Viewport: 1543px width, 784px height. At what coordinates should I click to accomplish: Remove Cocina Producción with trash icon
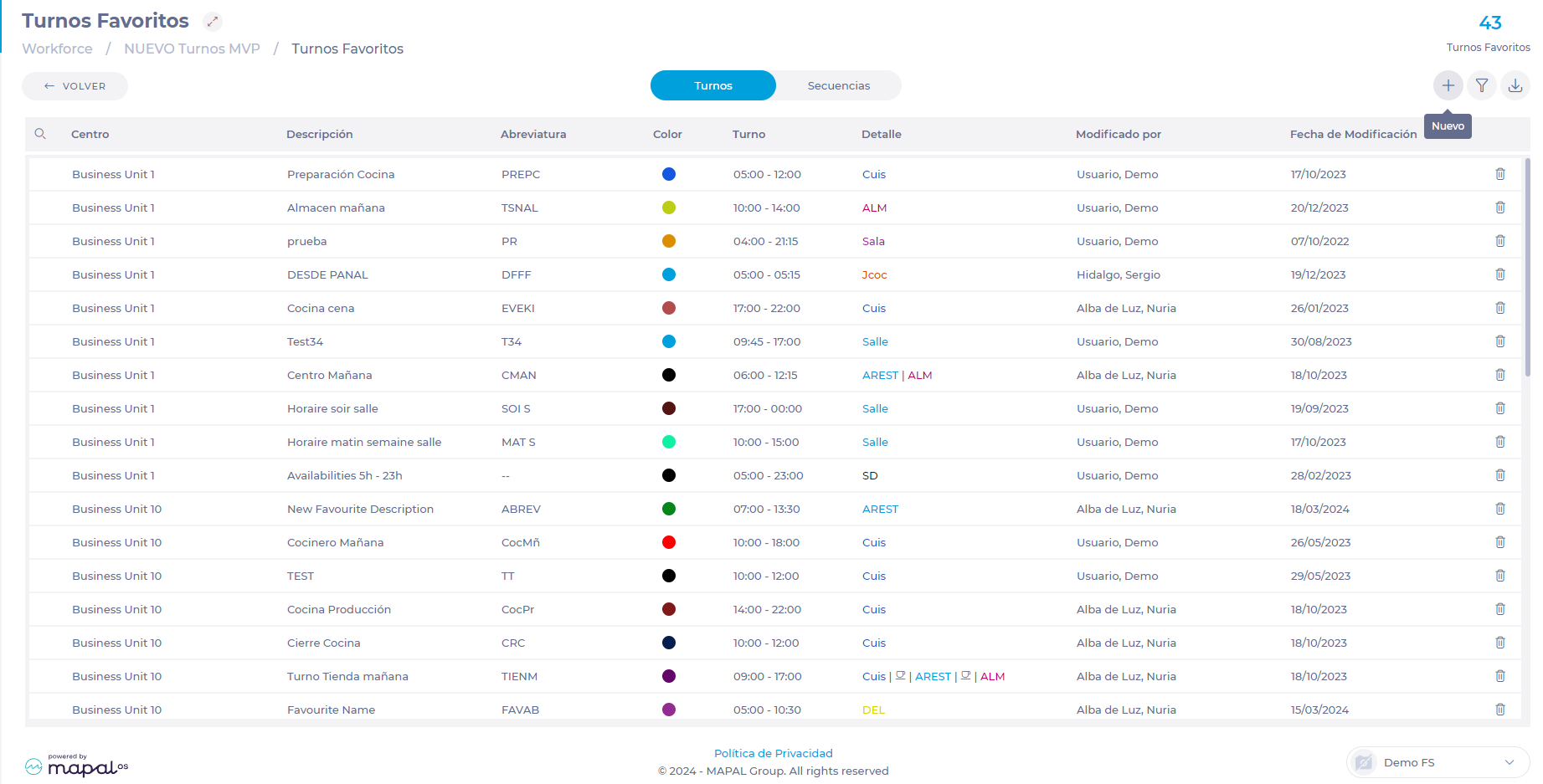1500,609
